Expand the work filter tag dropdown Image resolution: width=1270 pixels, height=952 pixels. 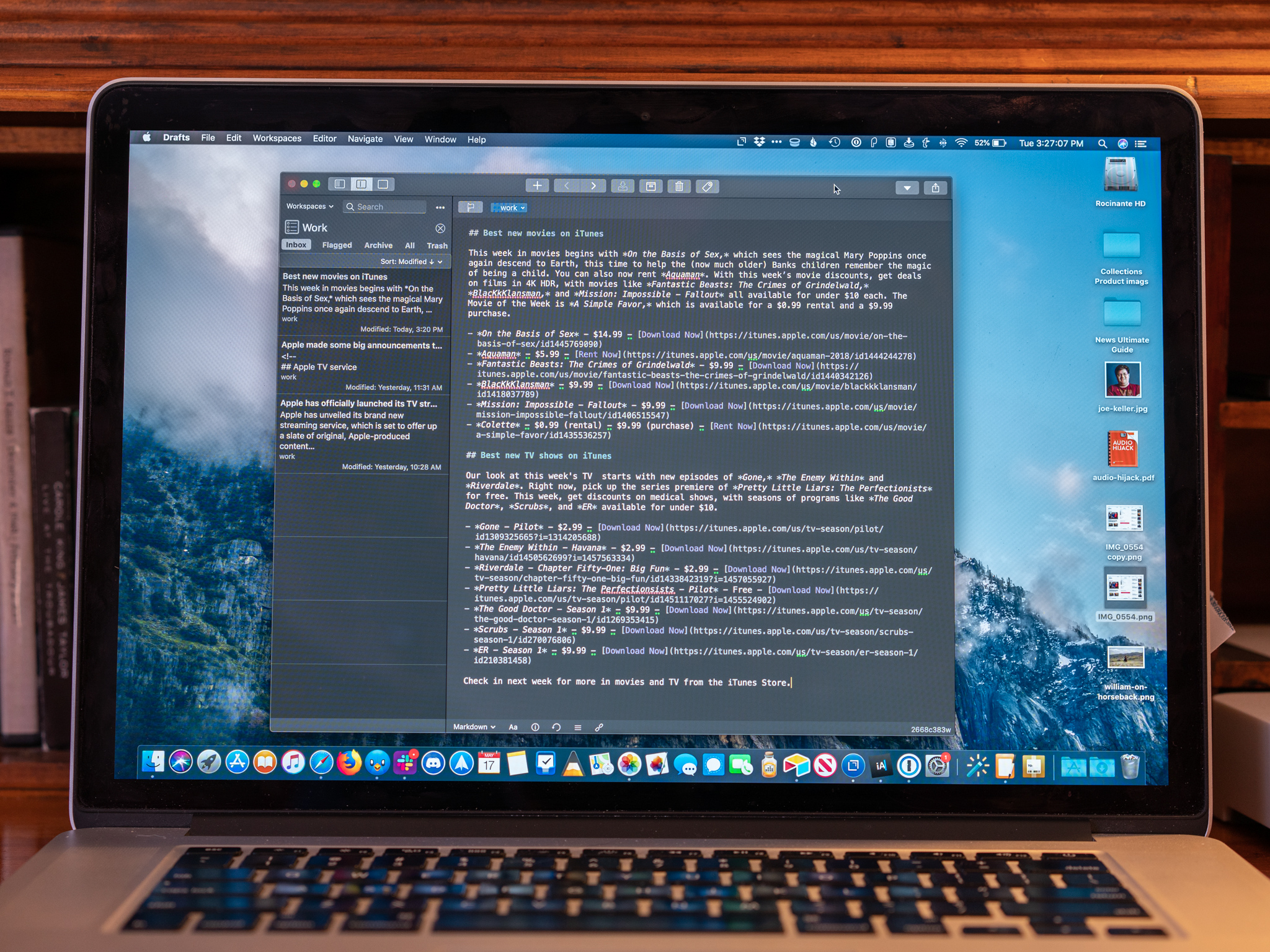[x=524, y=208]
